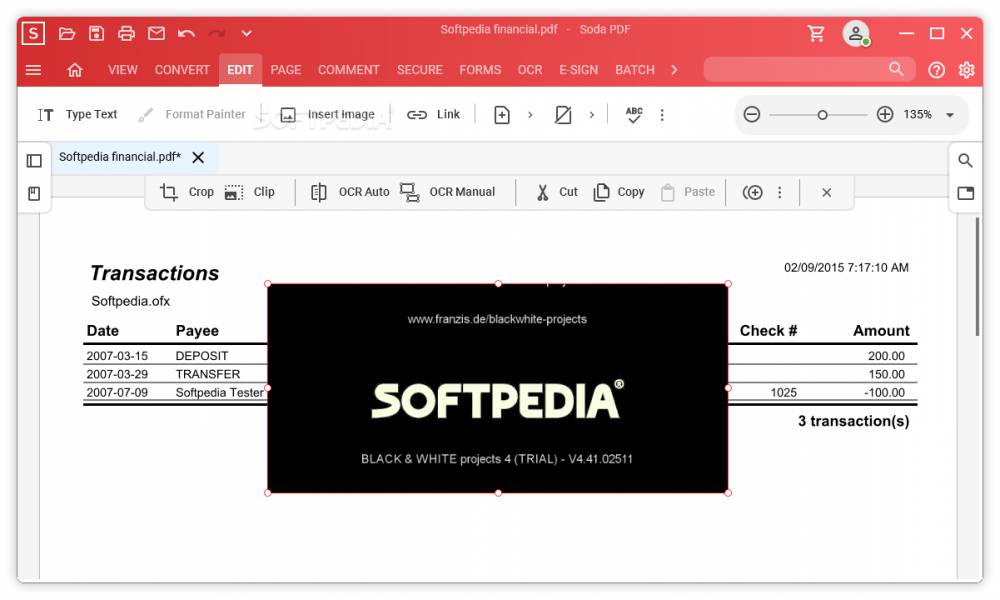Crop the selected image
Viewport: 1000px width, 600px height.
187,192
